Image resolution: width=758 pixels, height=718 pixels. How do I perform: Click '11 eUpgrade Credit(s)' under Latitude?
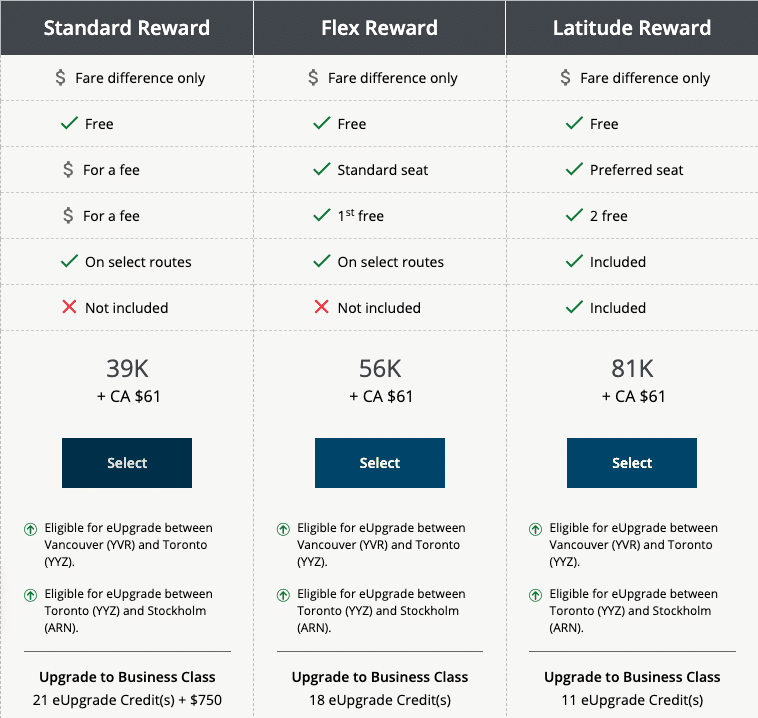(632, 700)
